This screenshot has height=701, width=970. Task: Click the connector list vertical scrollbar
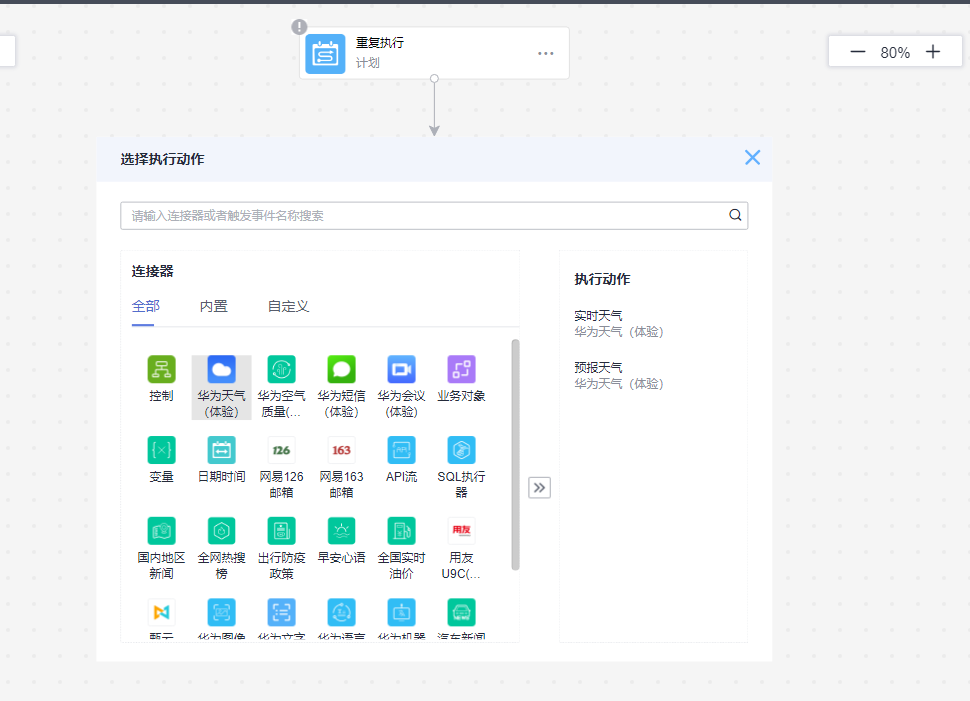click(515, 454)
